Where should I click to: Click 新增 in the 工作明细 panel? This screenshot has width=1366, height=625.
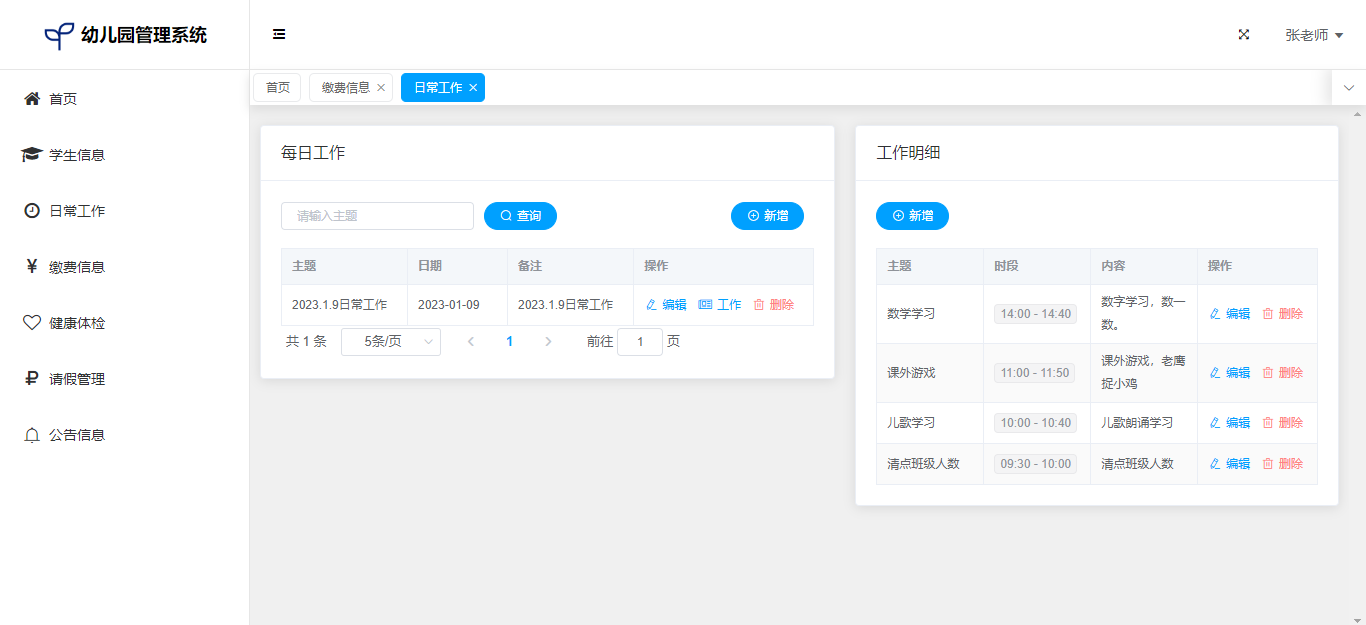(x=912, y=216)
